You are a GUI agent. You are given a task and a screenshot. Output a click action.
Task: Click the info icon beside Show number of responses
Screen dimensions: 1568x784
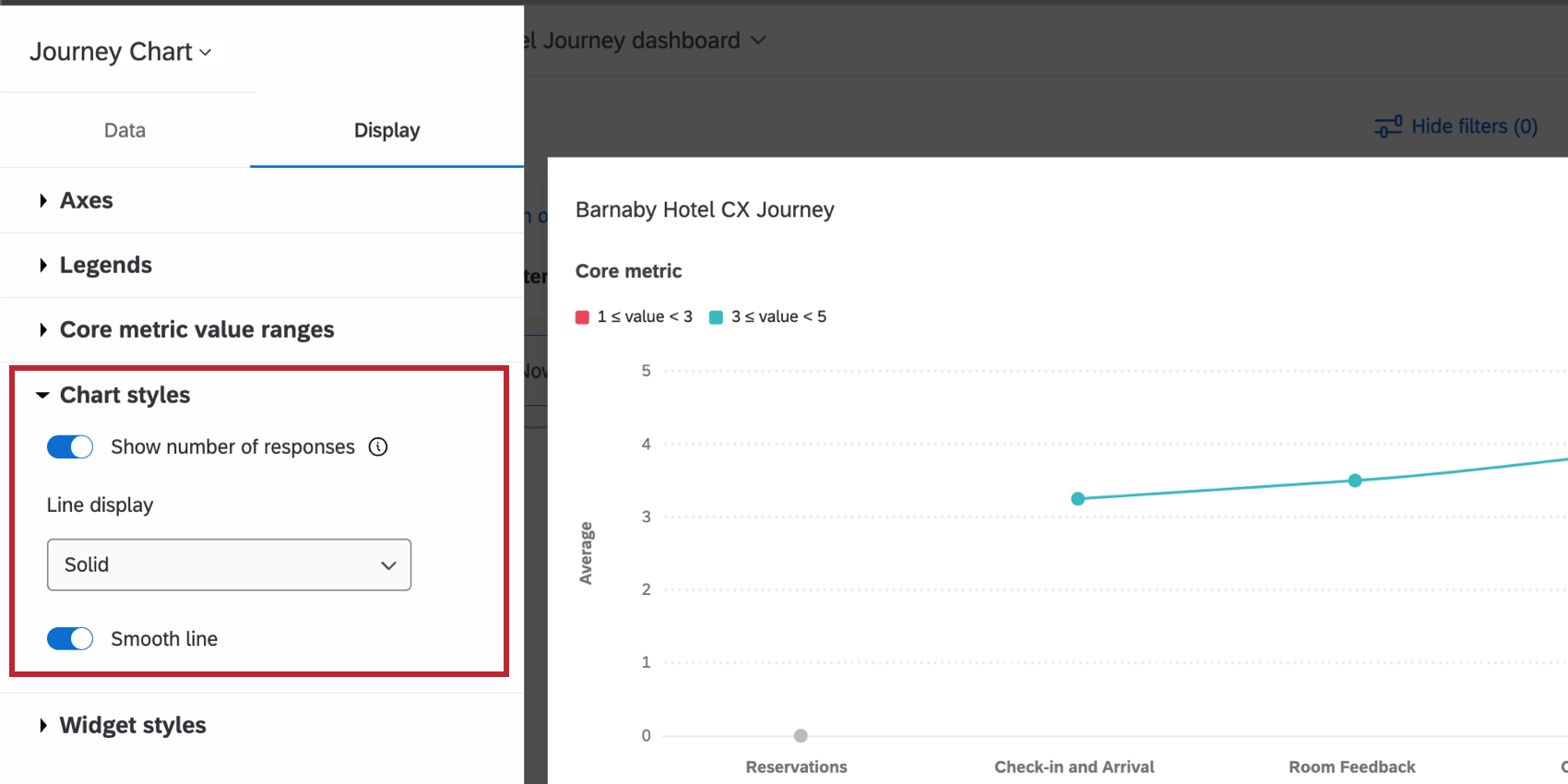click(378, 447)
